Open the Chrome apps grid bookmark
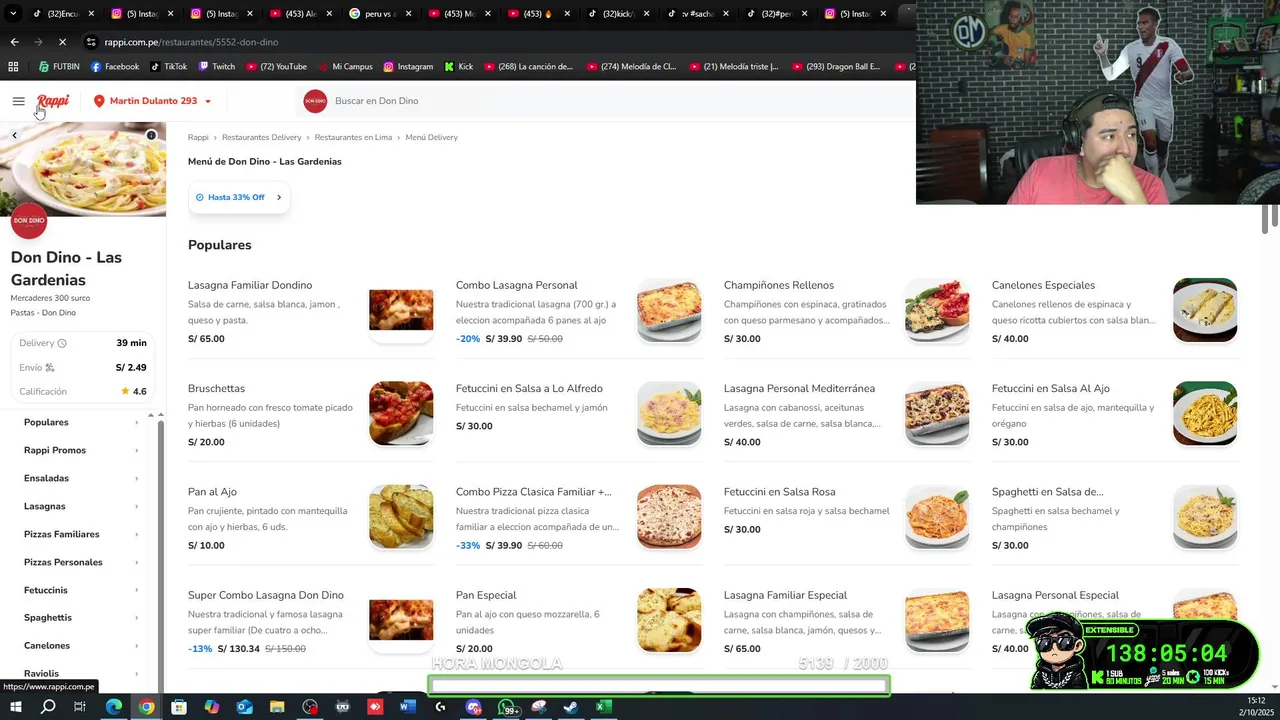Viewport: 1280px width, 720px height. (x=13, y=67)
